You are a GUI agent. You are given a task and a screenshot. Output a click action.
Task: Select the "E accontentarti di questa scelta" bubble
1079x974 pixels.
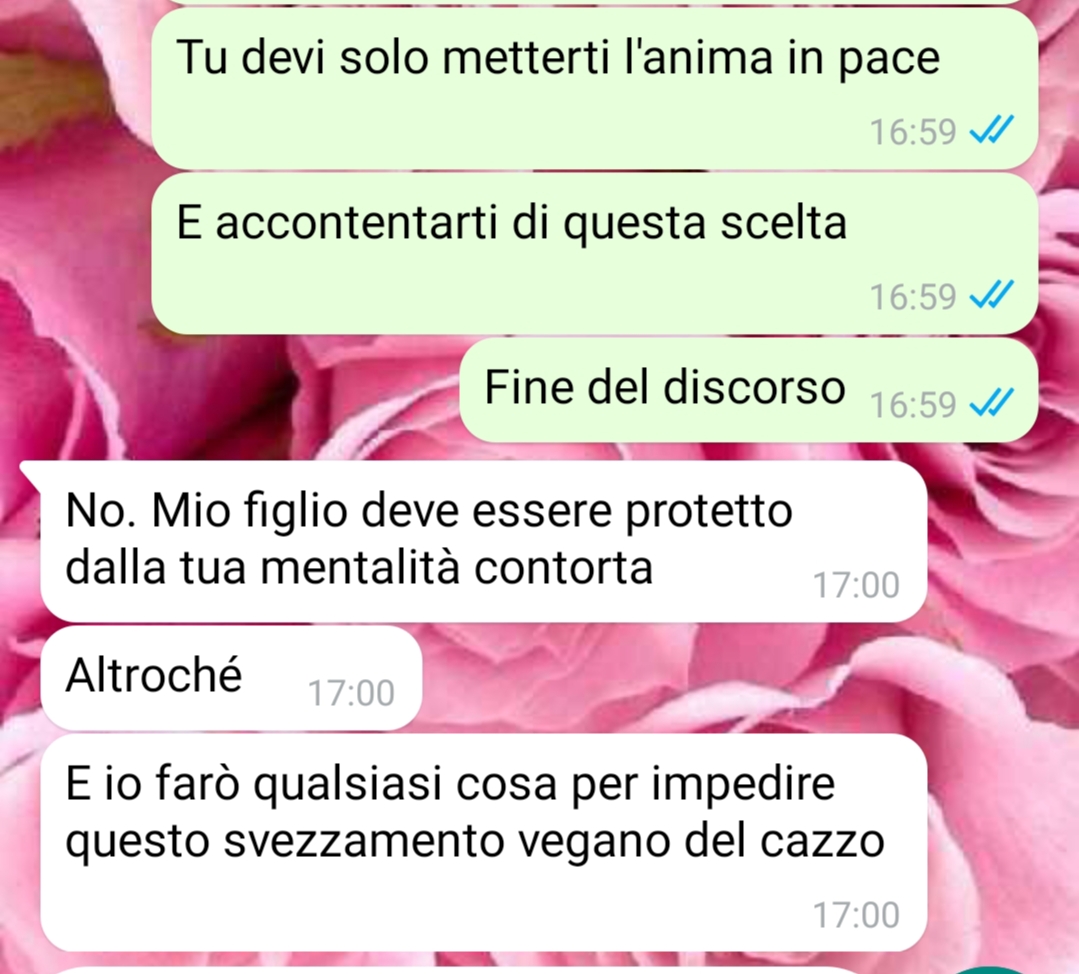[x=595, y=253]
